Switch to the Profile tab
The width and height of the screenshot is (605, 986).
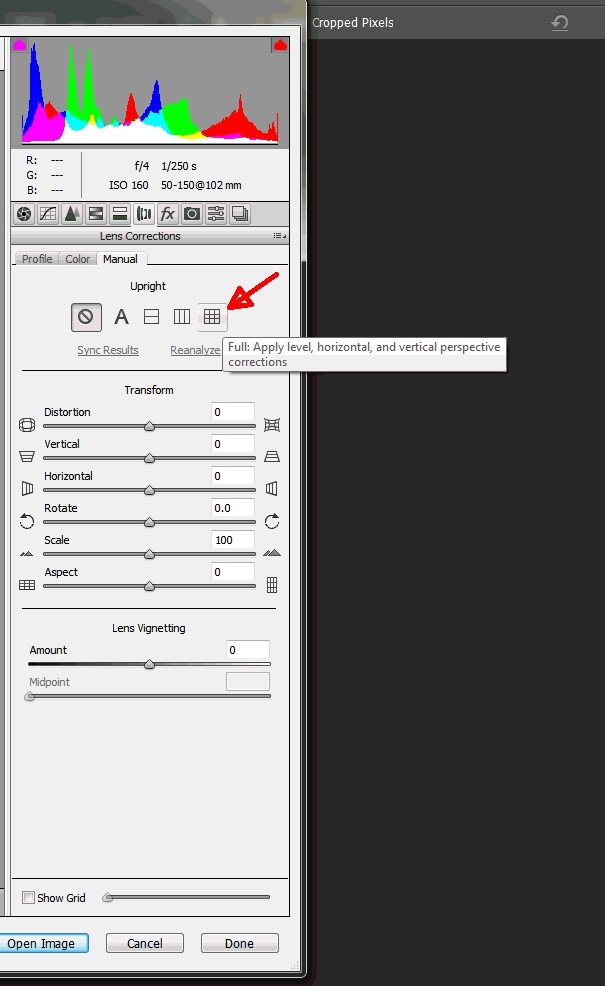tap(37, 259)
